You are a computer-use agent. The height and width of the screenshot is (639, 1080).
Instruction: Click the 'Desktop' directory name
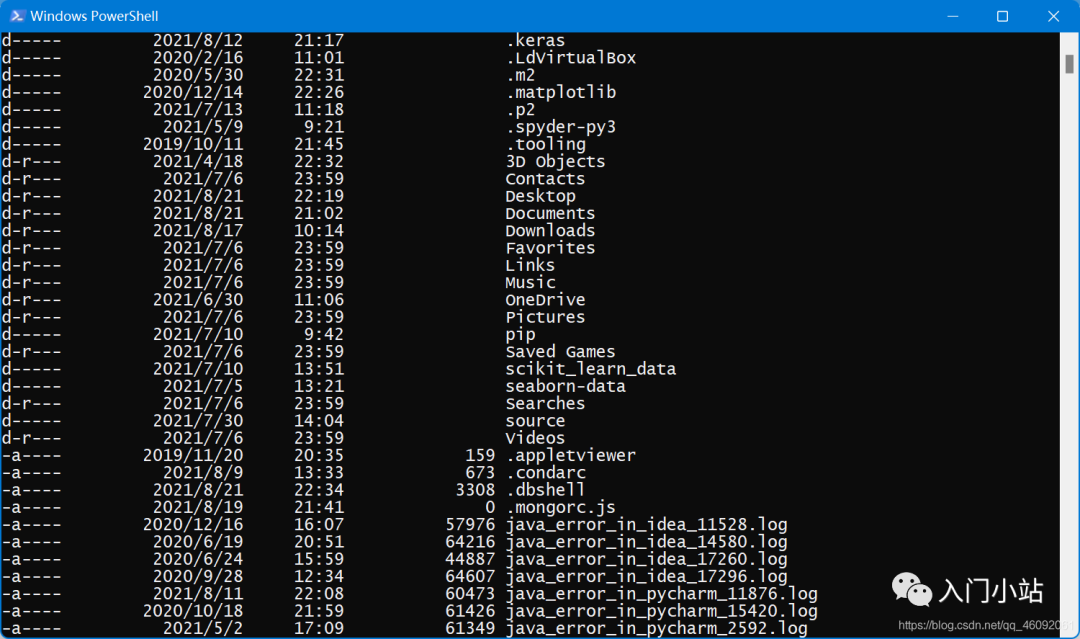(541, 196)
